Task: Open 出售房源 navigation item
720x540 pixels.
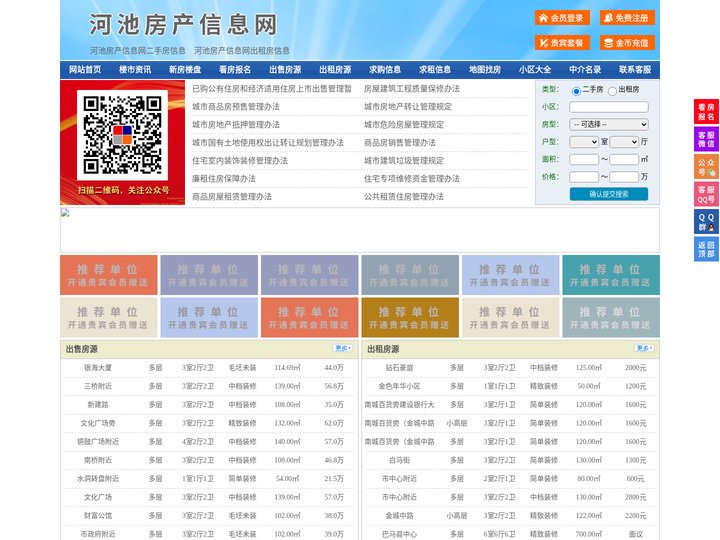Action: pos(285,70)
